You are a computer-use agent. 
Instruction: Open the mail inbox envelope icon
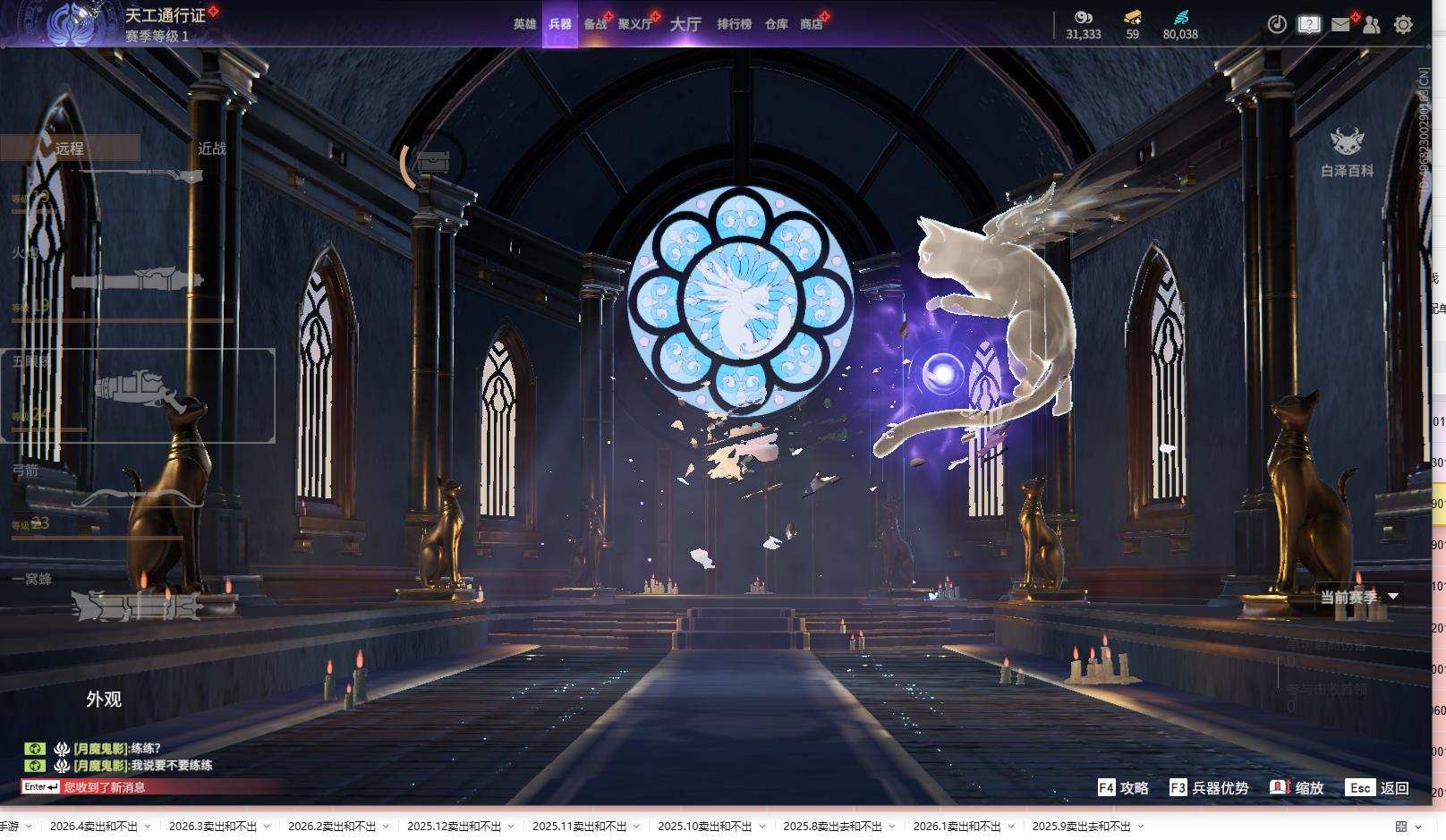point(1340,24)
